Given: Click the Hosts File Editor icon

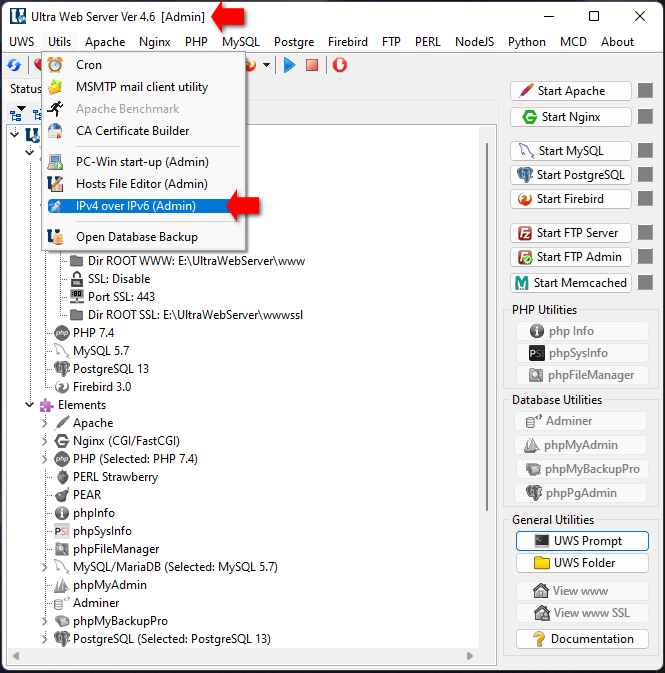Looking at the screenshot, I should 55,184.
